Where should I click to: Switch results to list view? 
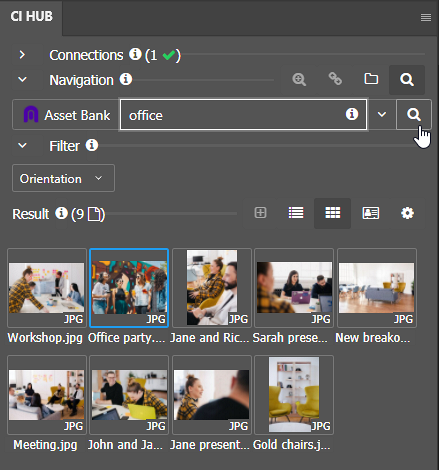296,213
